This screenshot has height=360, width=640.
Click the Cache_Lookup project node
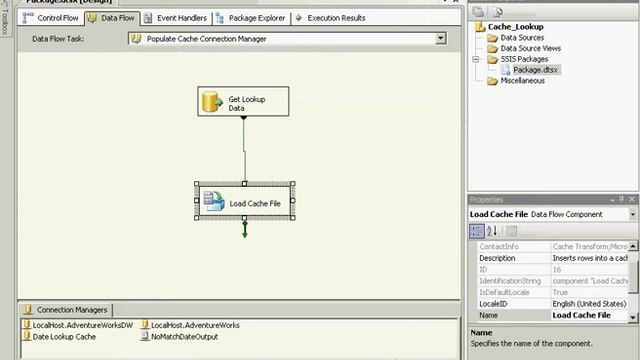pyautogui.click(x=509, y=27)
